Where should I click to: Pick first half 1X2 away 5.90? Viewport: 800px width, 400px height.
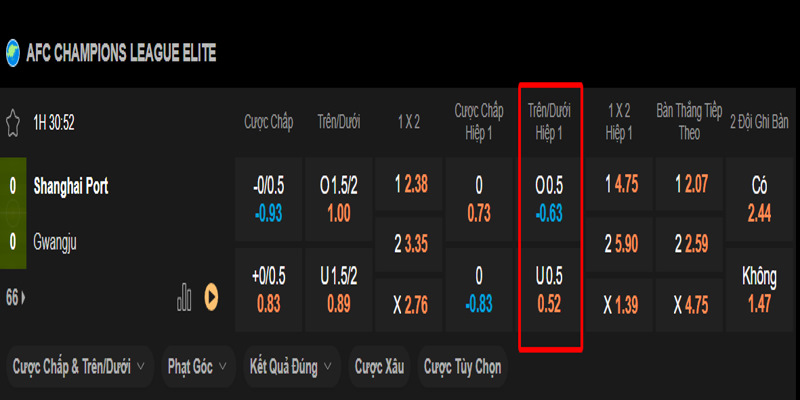(619, 245)
